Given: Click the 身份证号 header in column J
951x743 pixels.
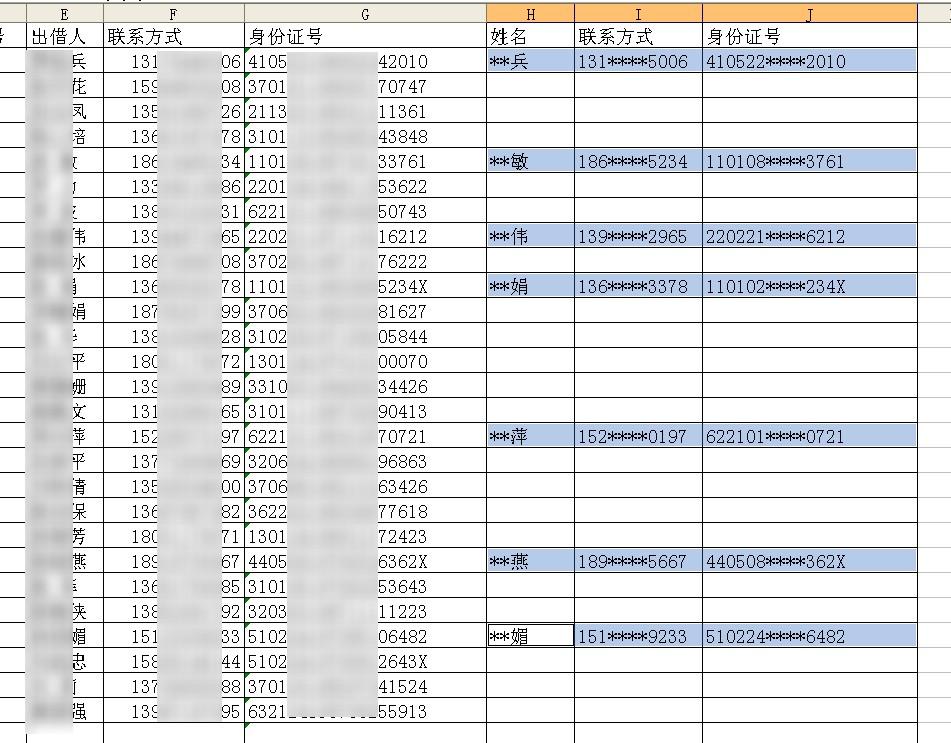Looking at the screenshot, I should [810, 36].
